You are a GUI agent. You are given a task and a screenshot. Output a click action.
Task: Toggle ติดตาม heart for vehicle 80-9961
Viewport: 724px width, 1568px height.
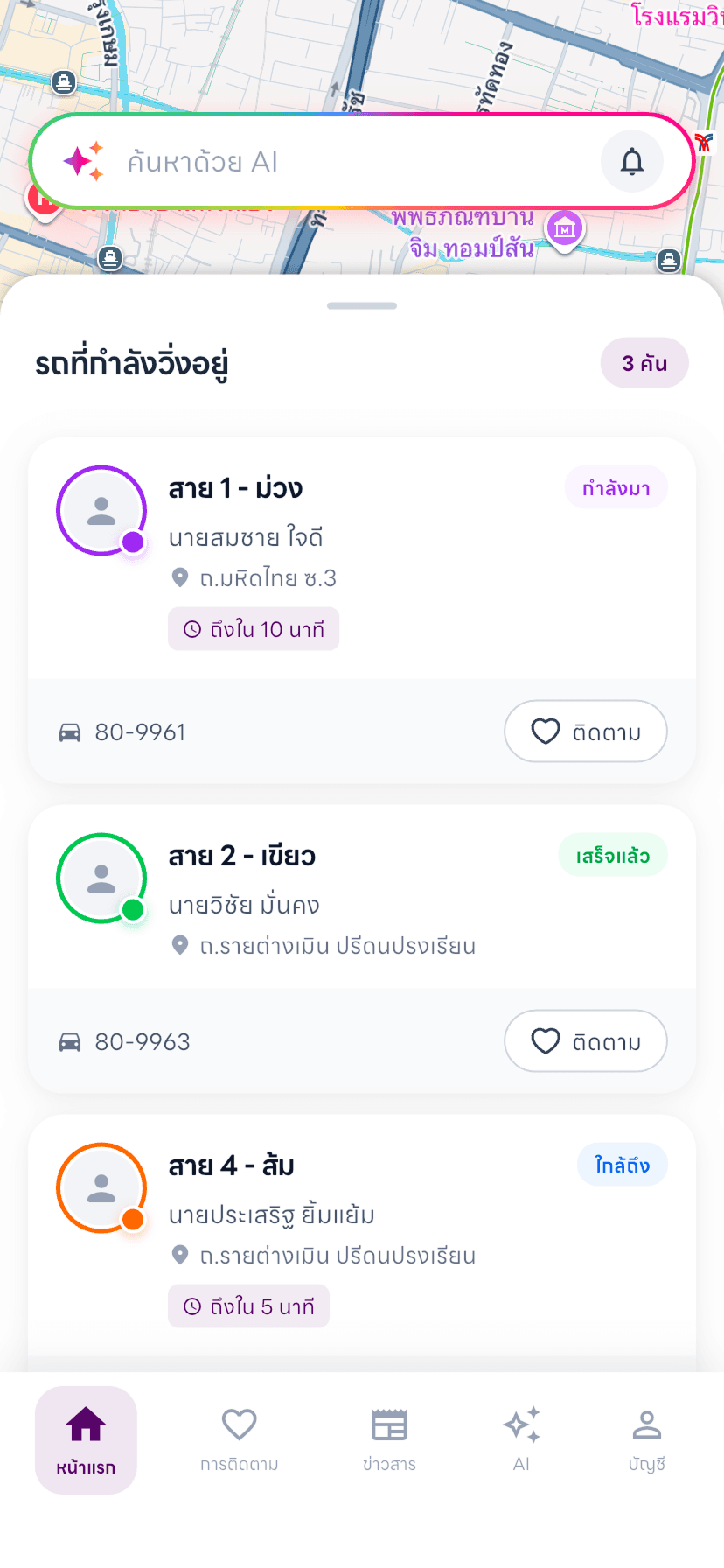point(586,731)
